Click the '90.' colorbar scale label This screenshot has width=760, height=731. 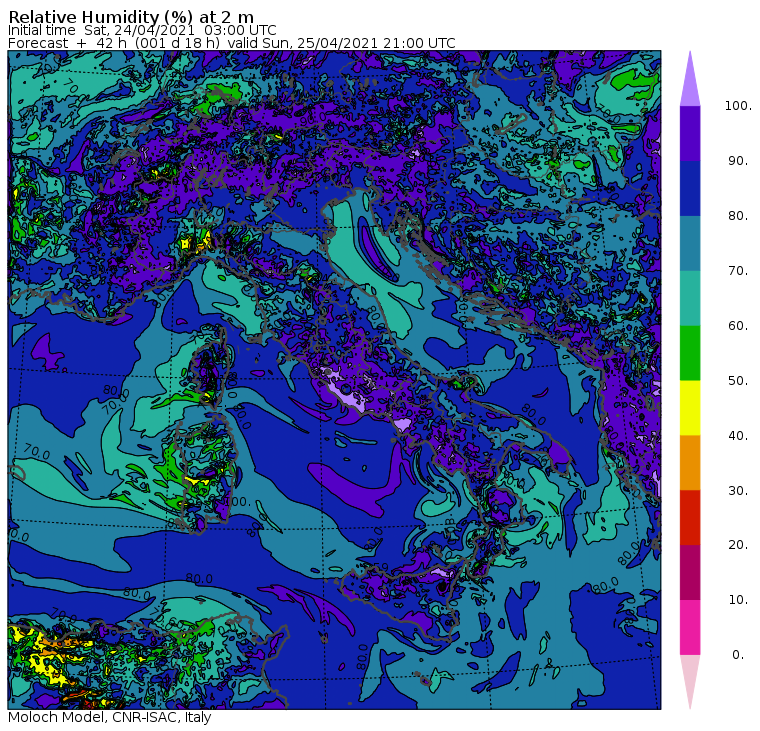tap(738, 161)
